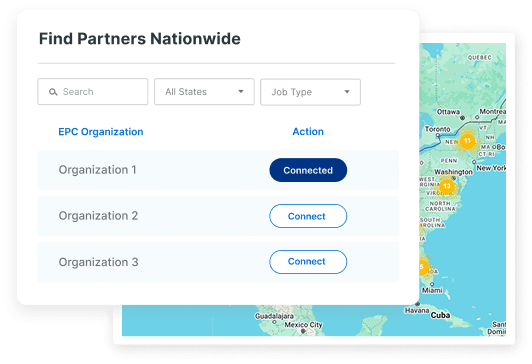Image resolution: width=532 pixels, height=364 pixels.
Task: Click the Connected button for Organization 1
Action: pyautogui.click(x=308, y=170)
